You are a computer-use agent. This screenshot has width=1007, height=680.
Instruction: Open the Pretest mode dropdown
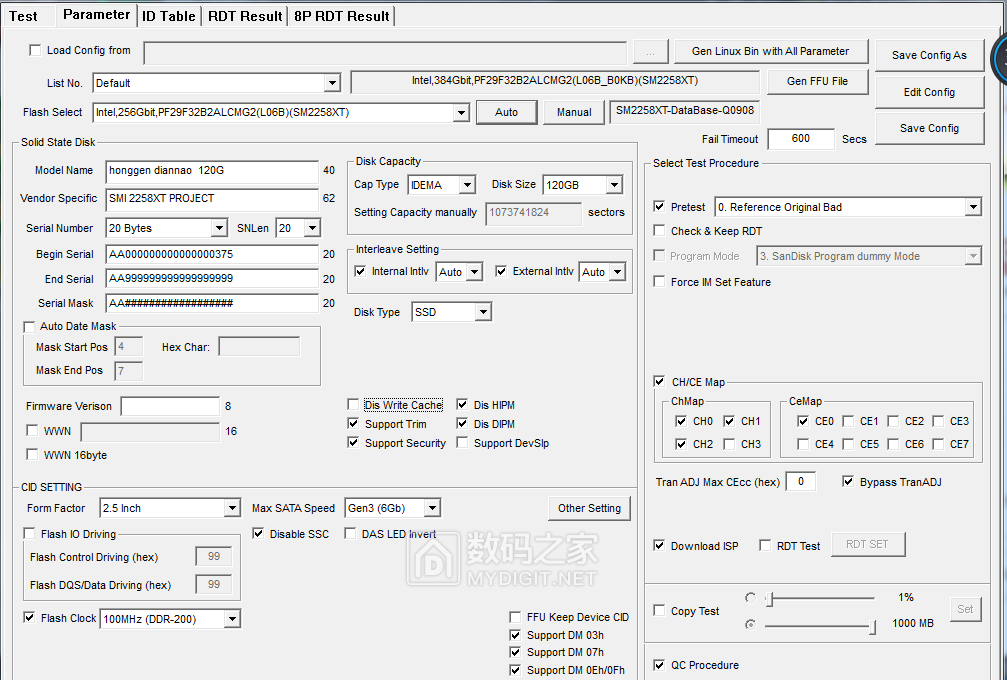click(973, 207)
